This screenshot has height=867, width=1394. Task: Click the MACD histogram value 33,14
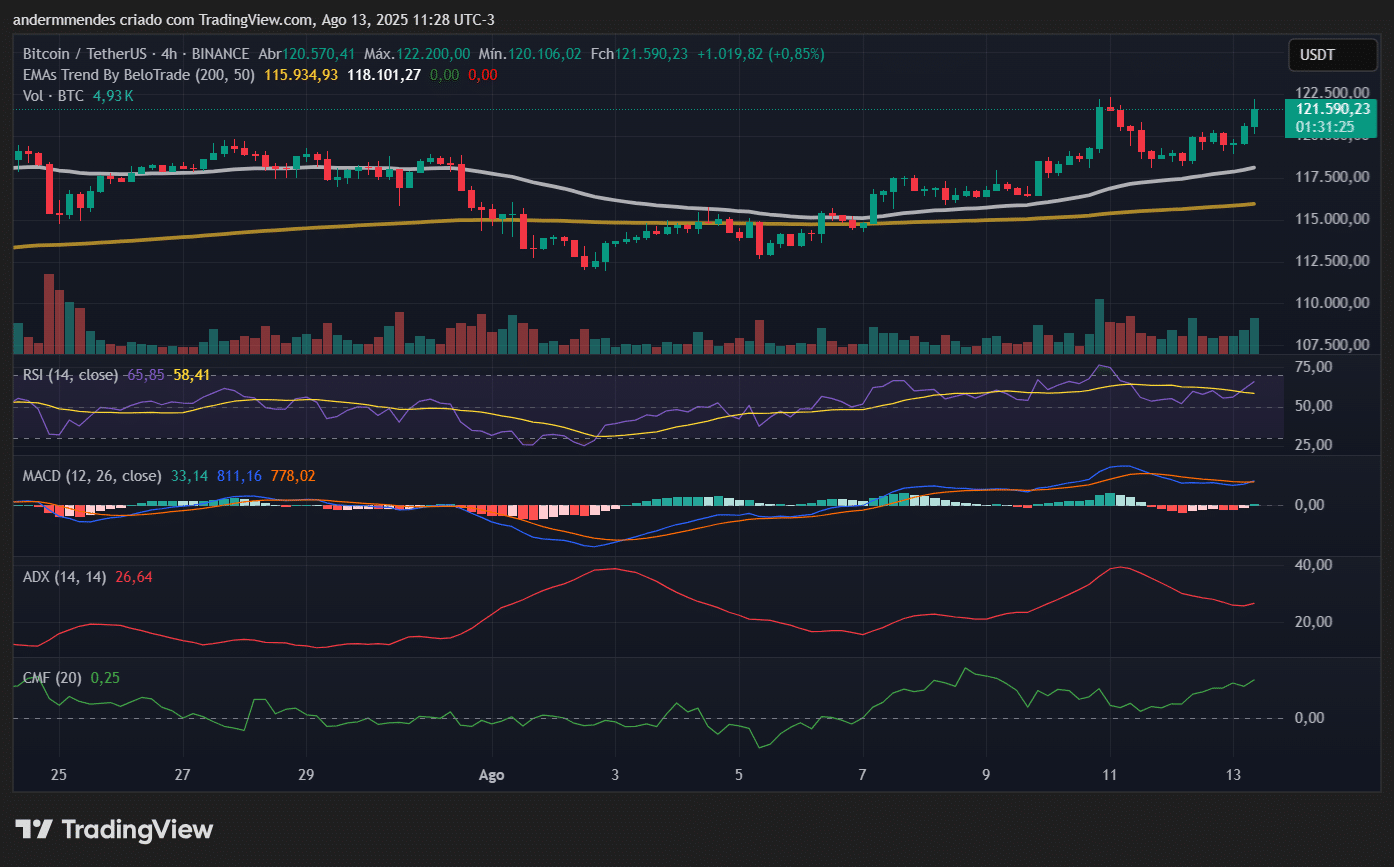(x=189, y=476)
